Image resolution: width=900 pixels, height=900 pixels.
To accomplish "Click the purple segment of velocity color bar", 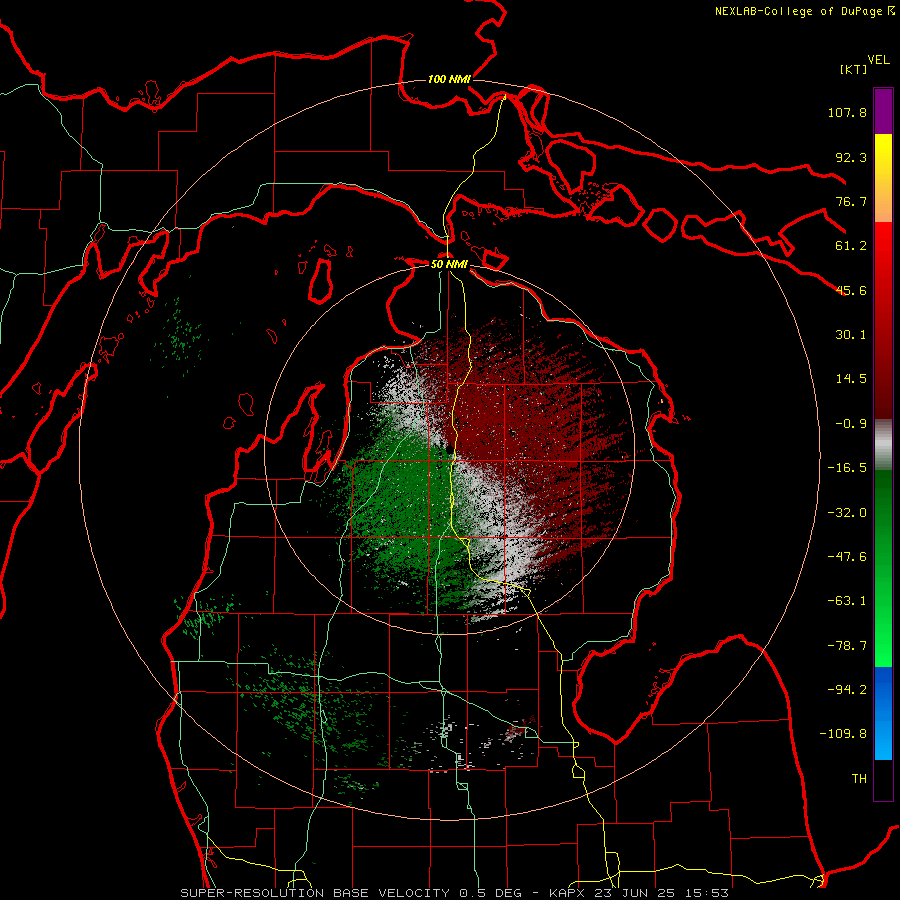I will 883,111.
